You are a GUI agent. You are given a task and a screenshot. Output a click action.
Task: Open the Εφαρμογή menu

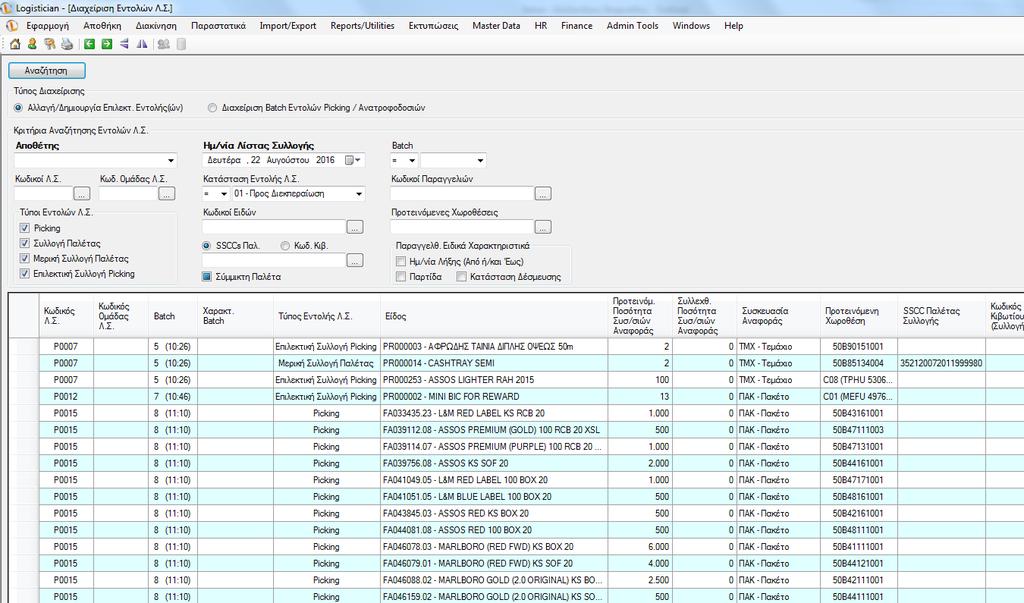pos(48,26)
